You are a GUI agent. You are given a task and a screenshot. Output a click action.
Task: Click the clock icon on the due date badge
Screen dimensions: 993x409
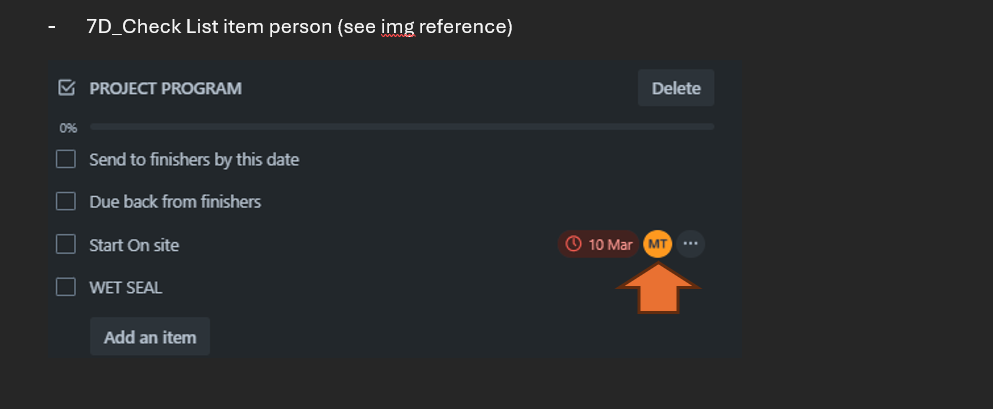tap(573, 244)
